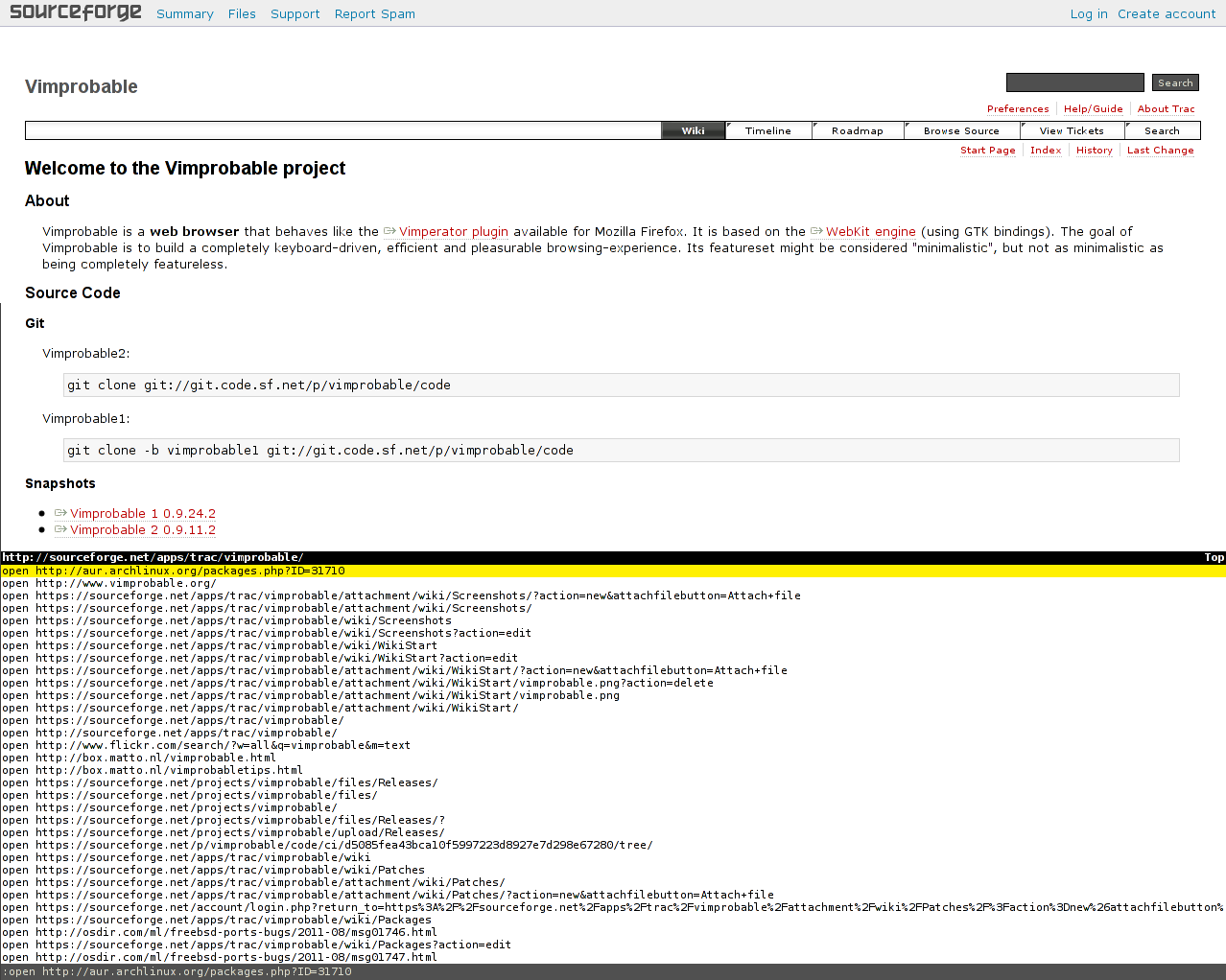Switch to the Timeline tab
The height and width of the screenshot is (980, 1226).
coord(768,130)
